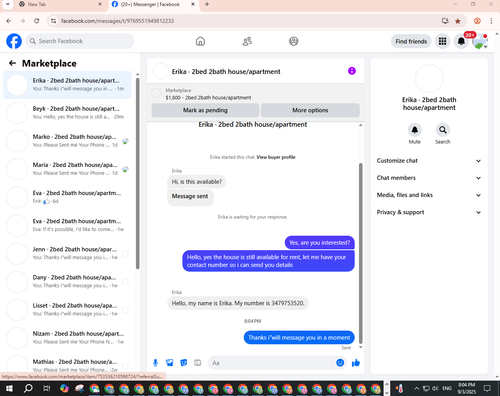This screenshot has height=396, width=500.
Task: Expand Privacy & support section
Action: click(x=429, y=212)
